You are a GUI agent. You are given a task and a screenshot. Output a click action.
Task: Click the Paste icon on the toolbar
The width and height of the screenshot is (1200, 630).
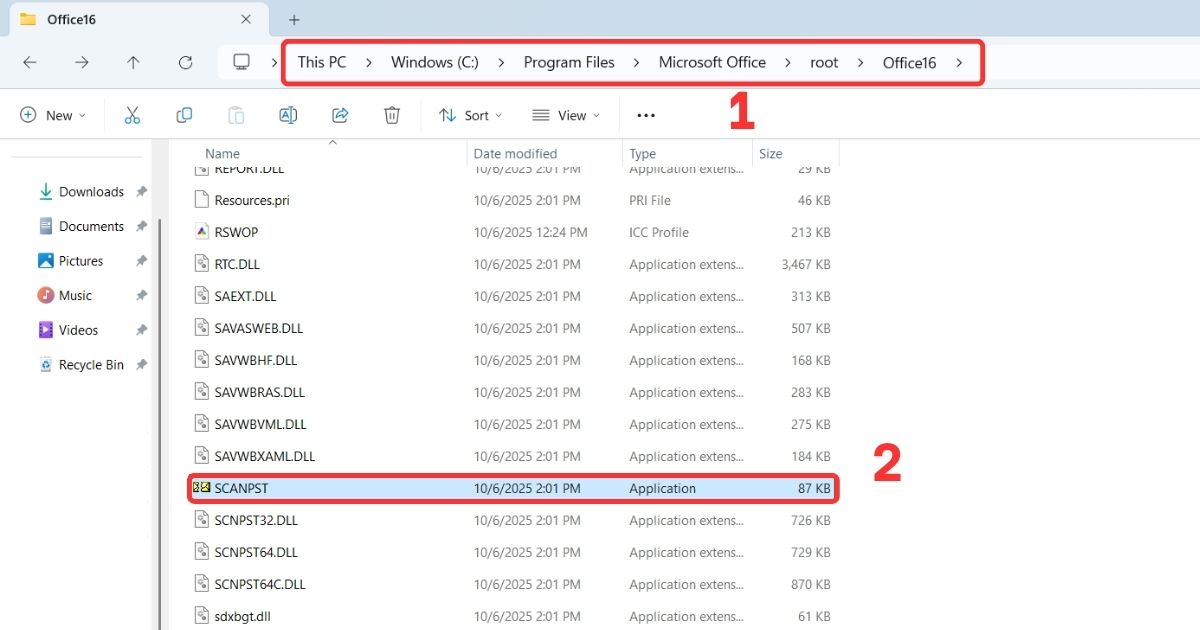point(236,115)
